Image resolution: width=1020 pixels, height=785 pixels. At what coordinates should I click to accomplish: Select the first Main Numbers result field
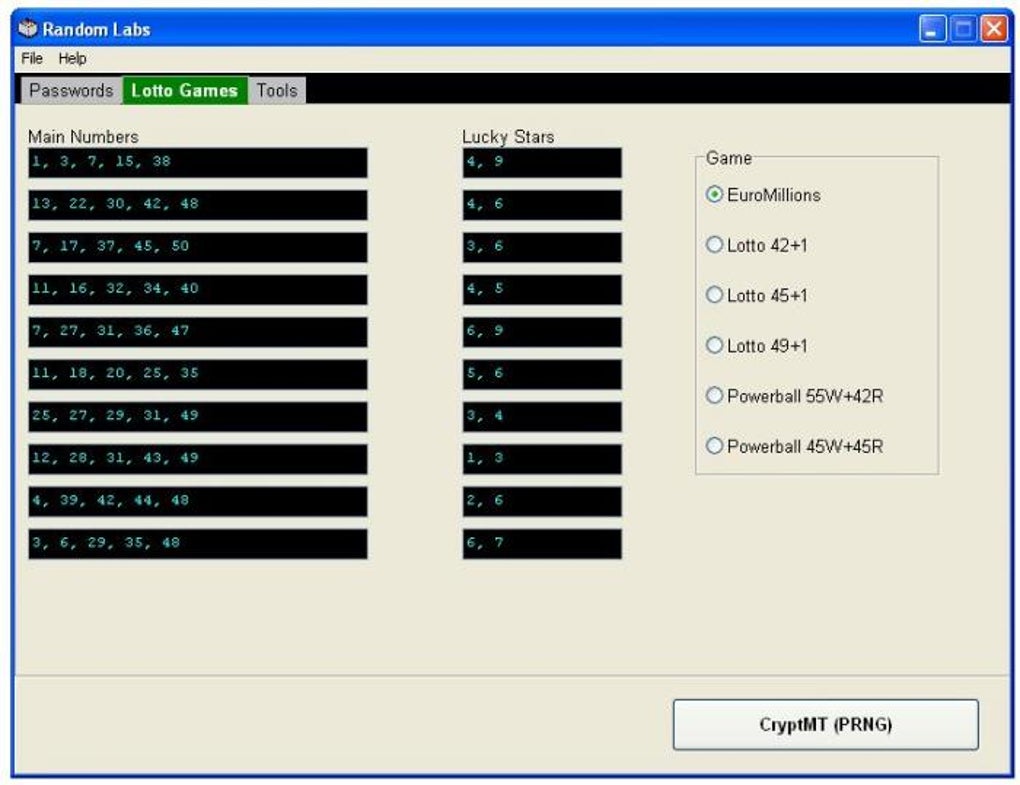[x=195, y=162]
